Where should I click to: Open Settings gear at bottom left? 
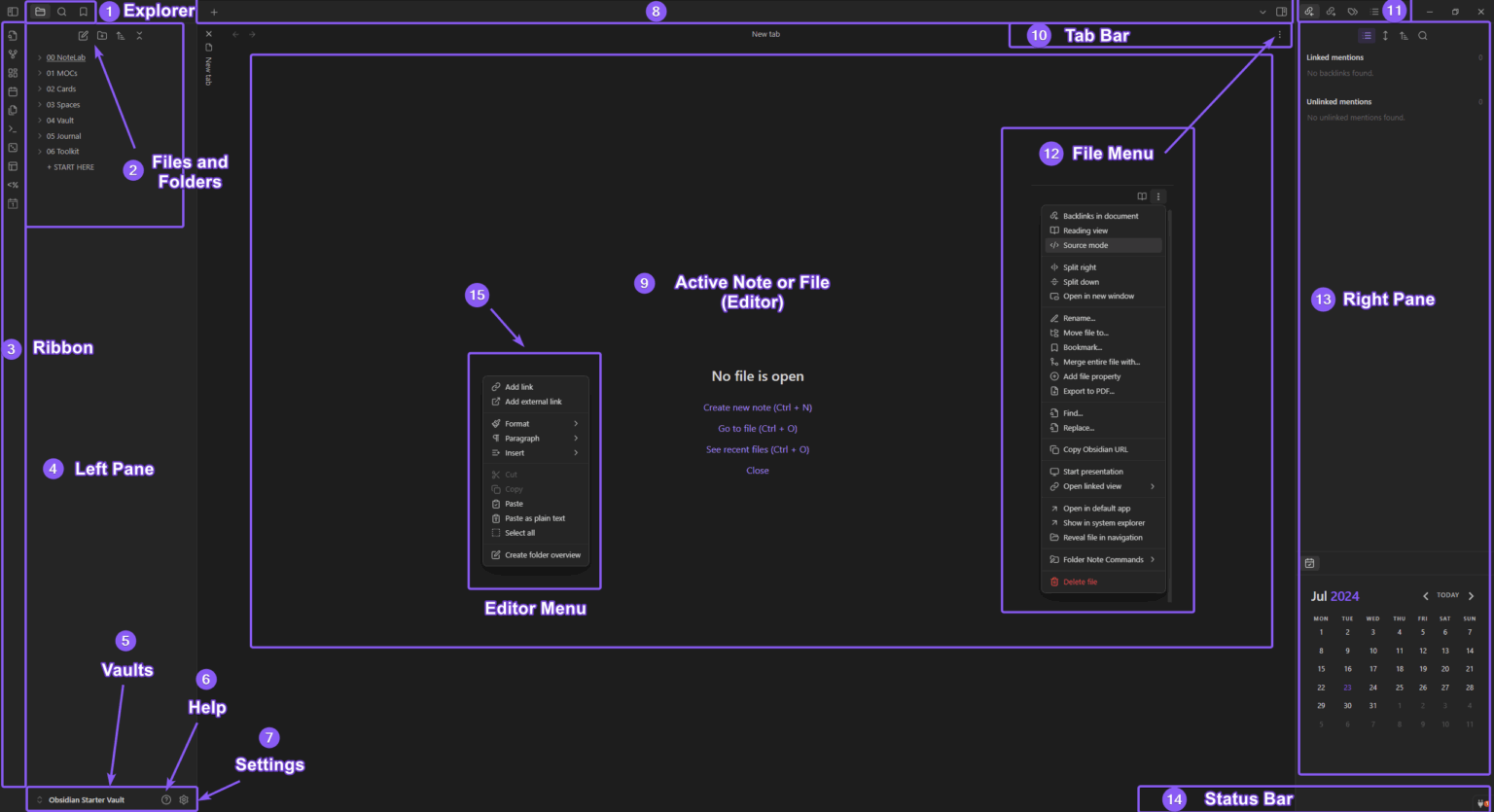tap(184, 799)
